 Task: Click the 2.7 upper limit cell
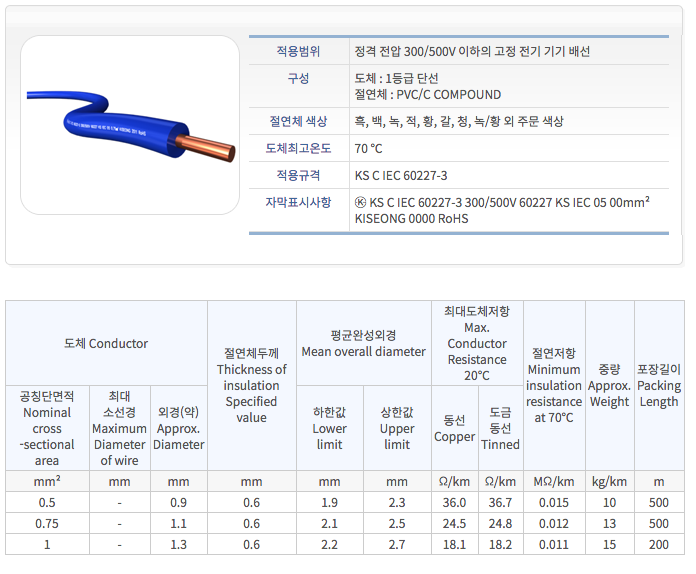point(397,544)
